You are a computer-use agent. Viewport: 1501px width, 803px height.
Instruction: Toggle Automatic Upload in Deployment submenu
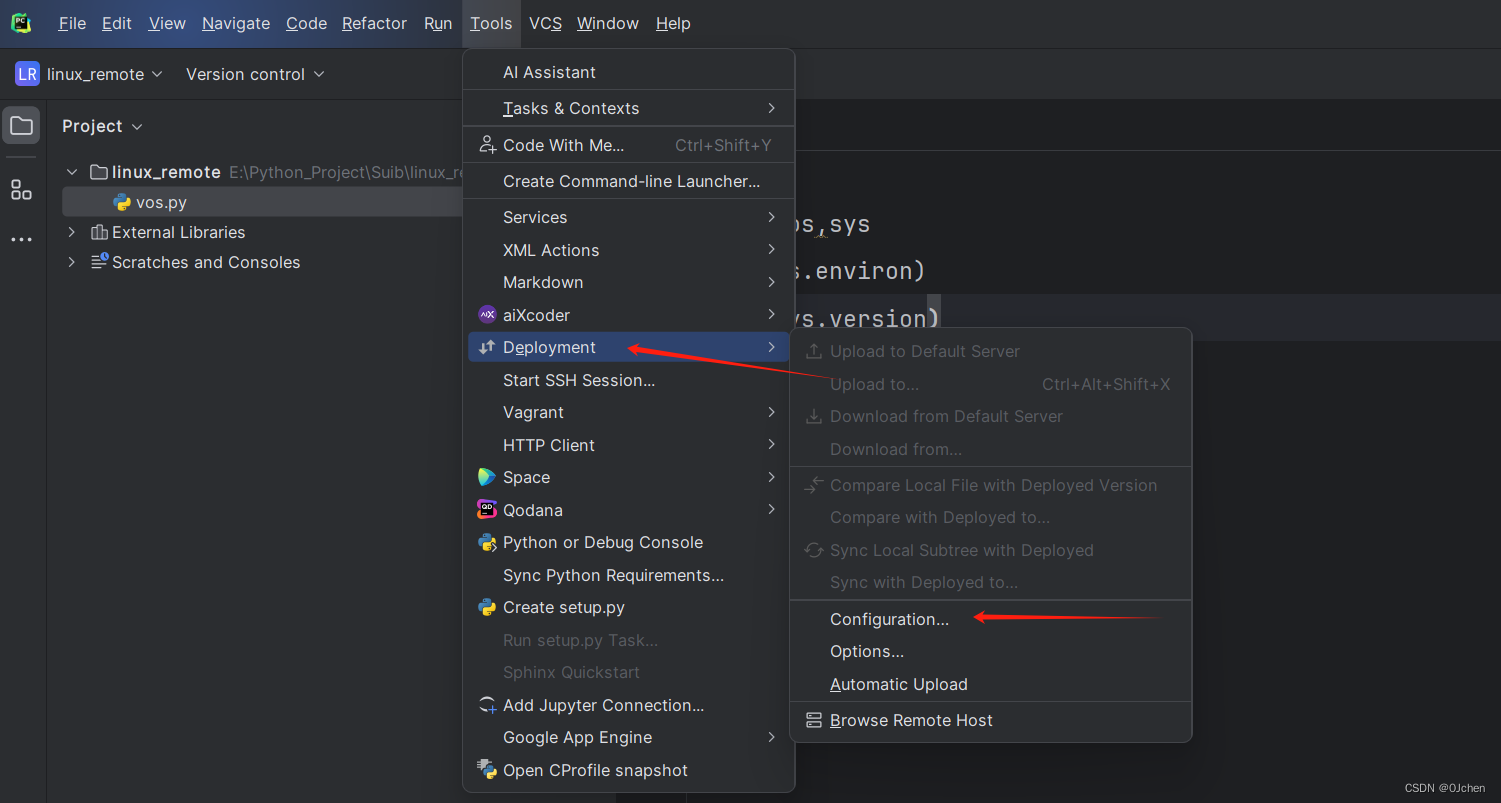tap(991, 684)
